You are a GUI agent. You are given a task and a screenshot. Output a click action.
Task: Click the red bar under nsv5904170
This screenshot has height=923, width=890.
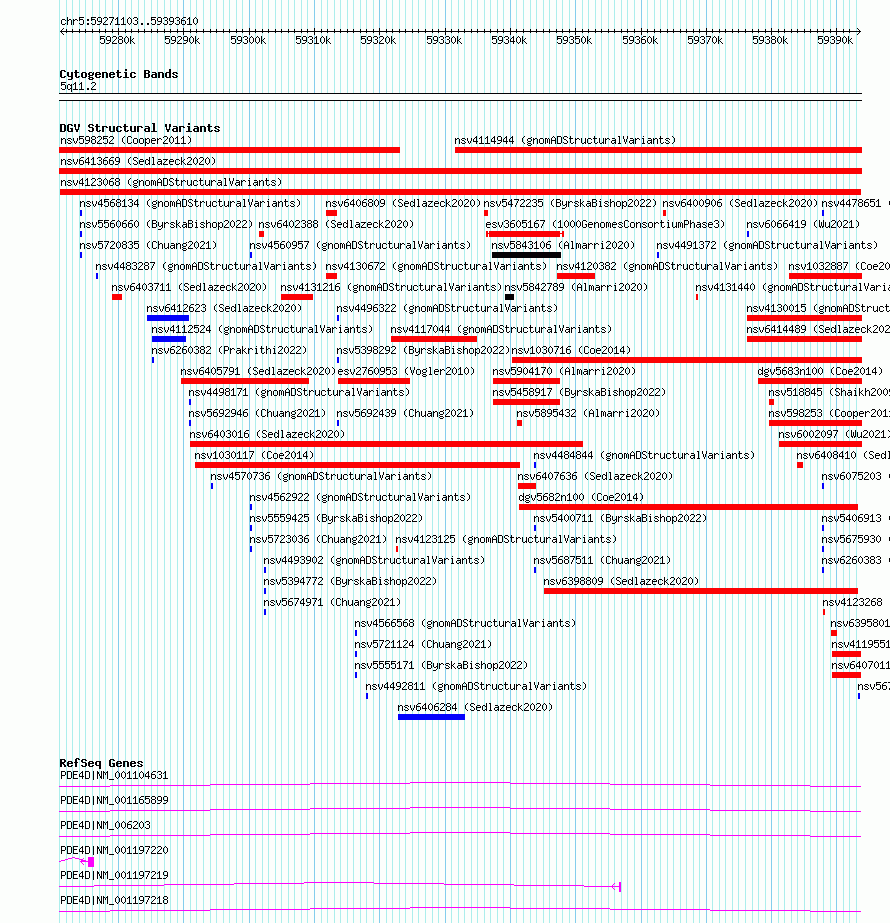tap(526, 381)
